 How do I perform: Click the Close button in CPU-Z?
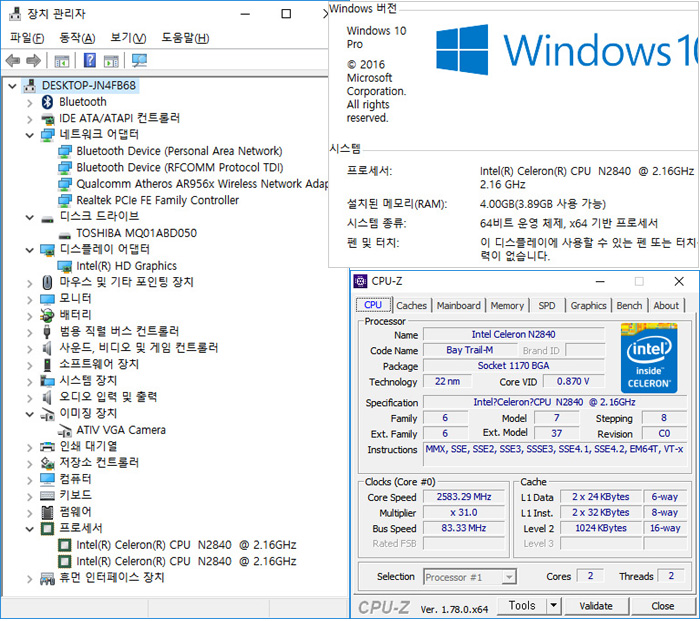[662, 606]
